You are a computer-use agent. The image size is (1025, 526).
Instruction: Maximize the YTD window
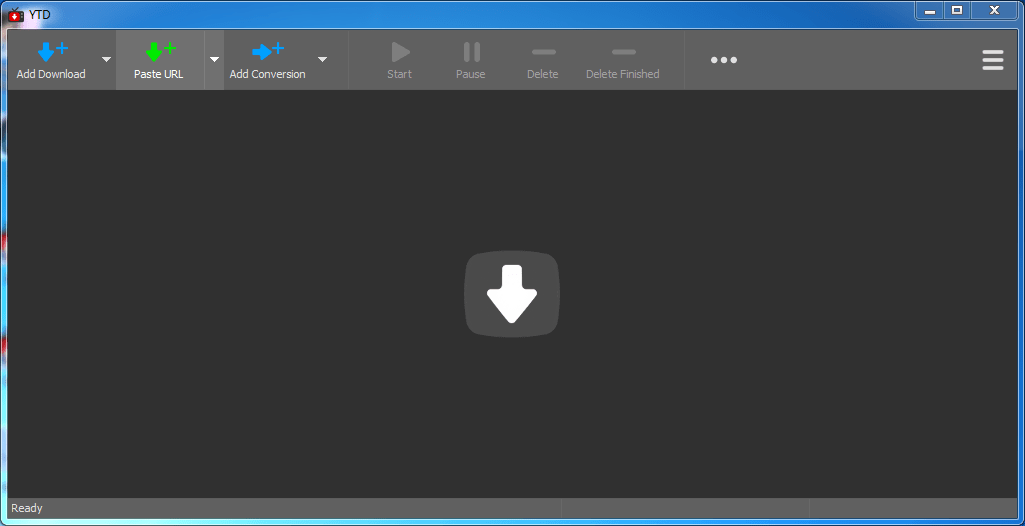point(957,10)
